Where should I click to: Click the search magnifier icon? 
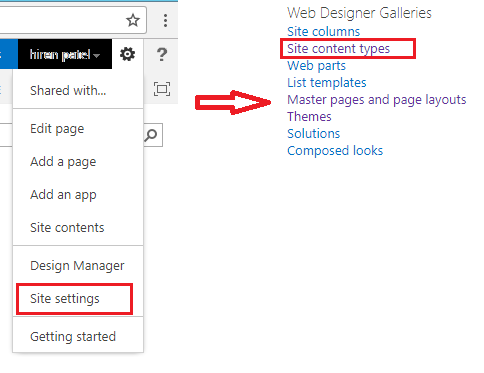point(151,135)
